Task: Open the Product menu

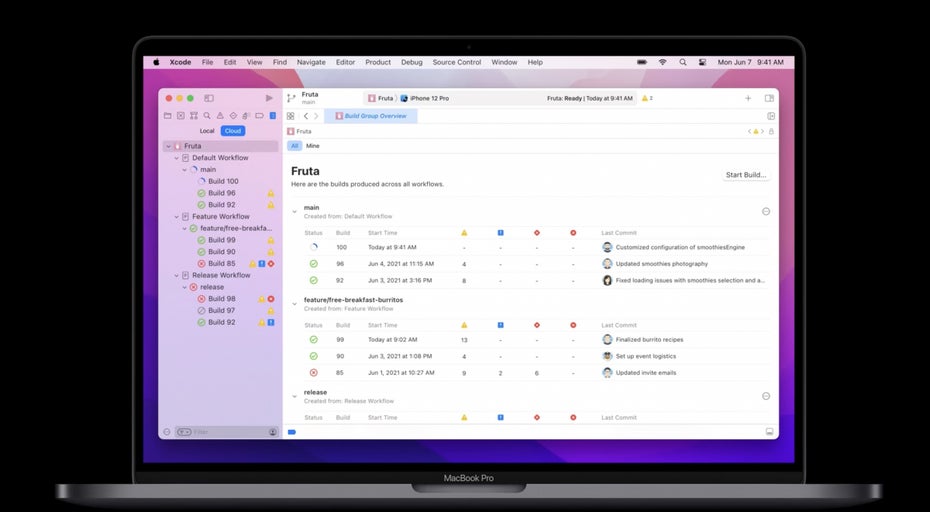Action: (x=378, y=62)
